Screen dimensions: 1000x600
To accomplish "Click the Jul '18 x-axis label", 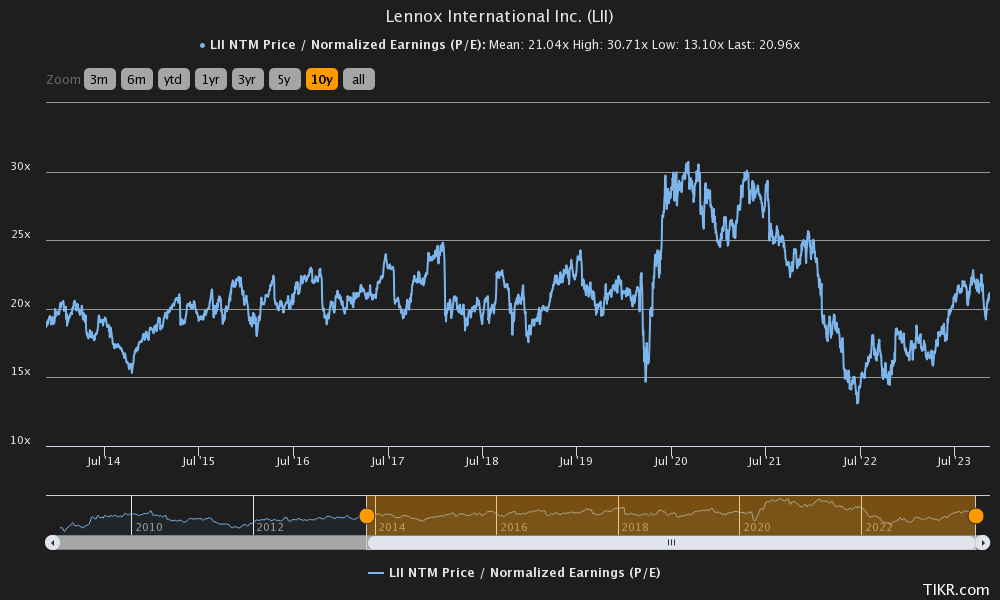I will point(482,461).
